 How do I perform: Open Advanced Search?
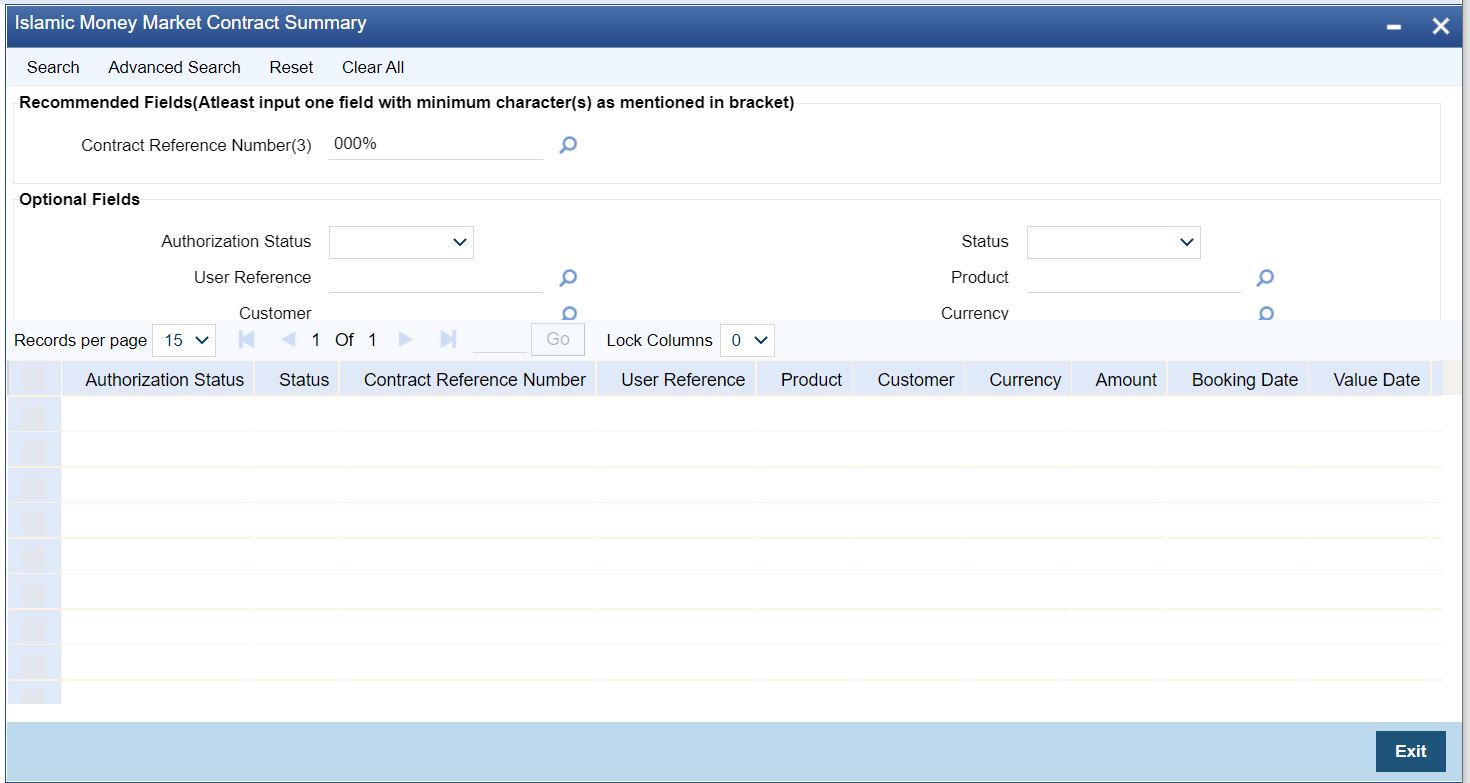click(x=174, y=67)
